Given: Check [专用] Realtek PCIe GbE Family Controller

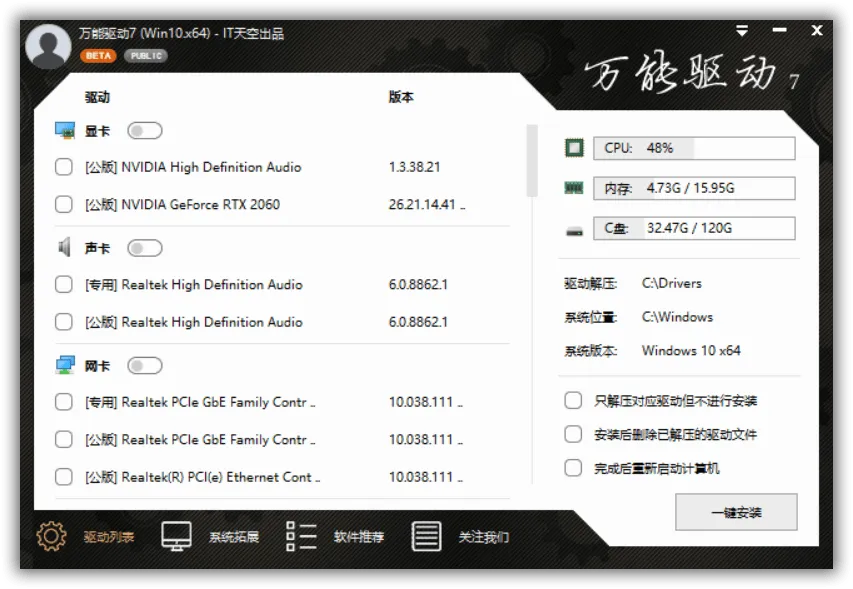Looking at the screenshot, I should coord(64,402).
